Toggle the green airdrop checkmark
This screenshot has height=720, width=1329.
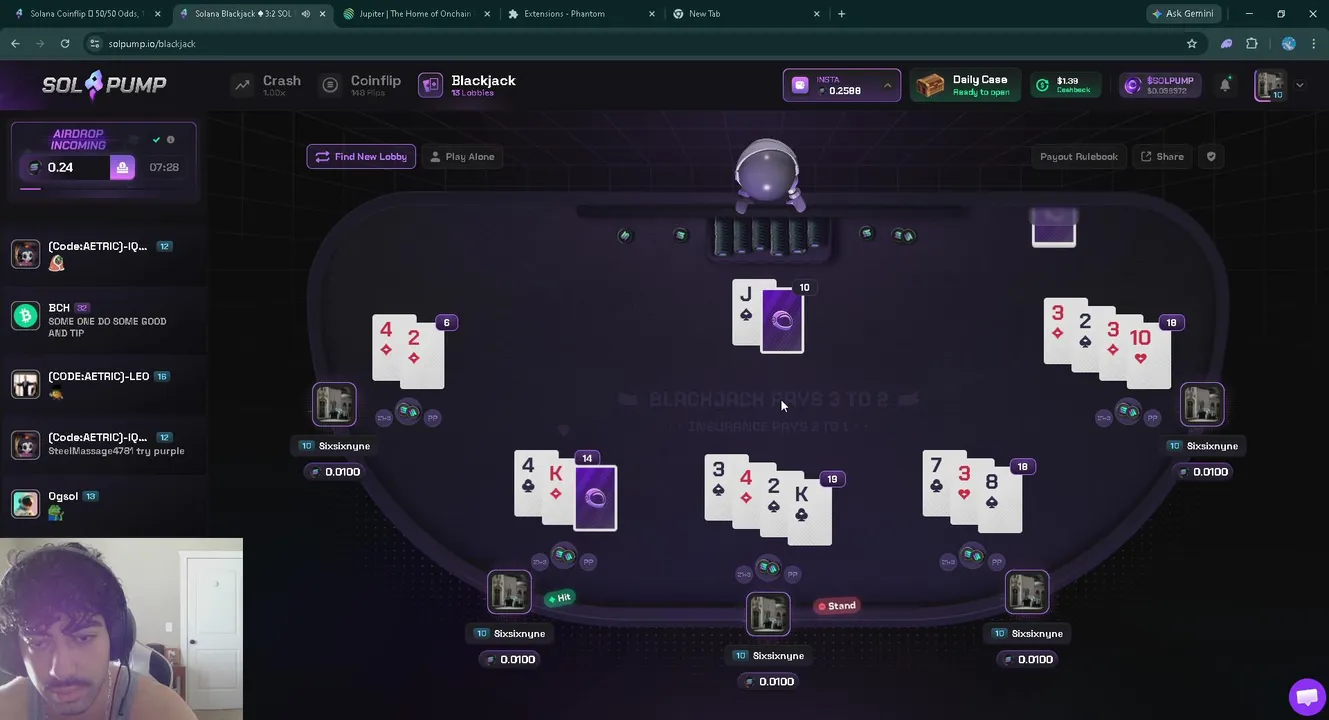[x=156, y=140]
